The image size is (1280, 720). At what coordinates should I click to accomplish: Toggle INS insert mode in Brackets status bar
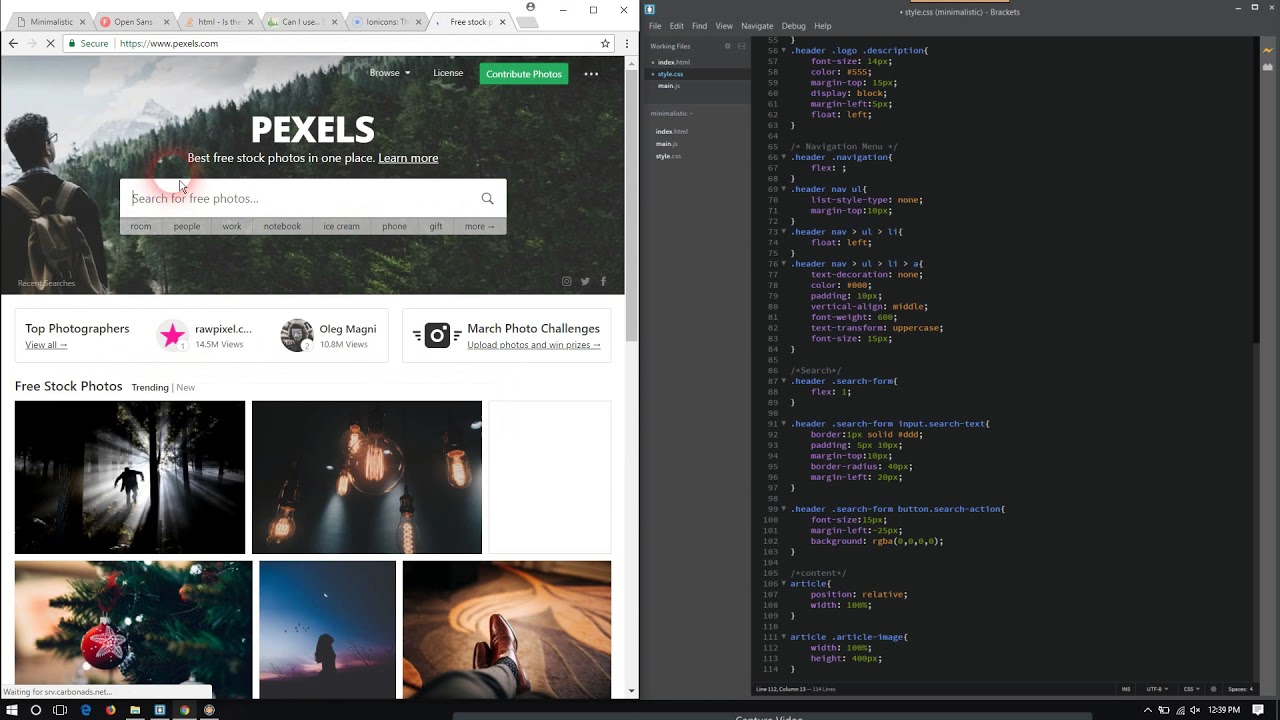(x=1126, y=689)
